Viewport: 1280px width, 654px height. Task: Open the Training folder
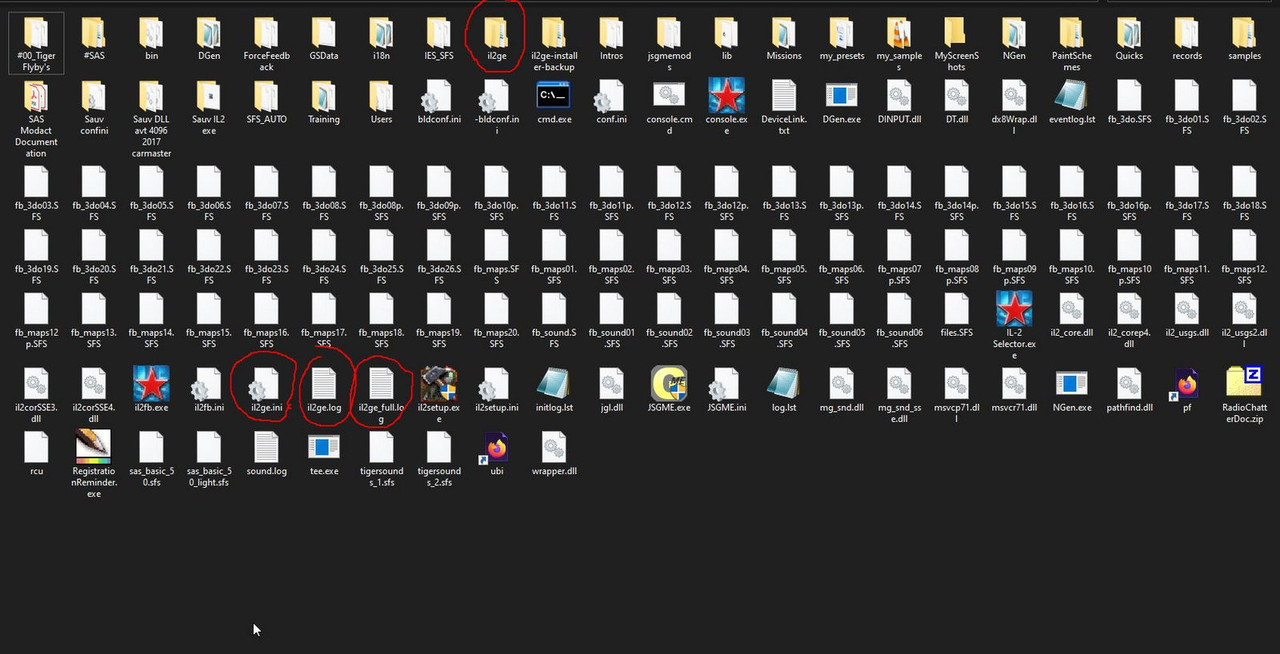coord(324,103)
